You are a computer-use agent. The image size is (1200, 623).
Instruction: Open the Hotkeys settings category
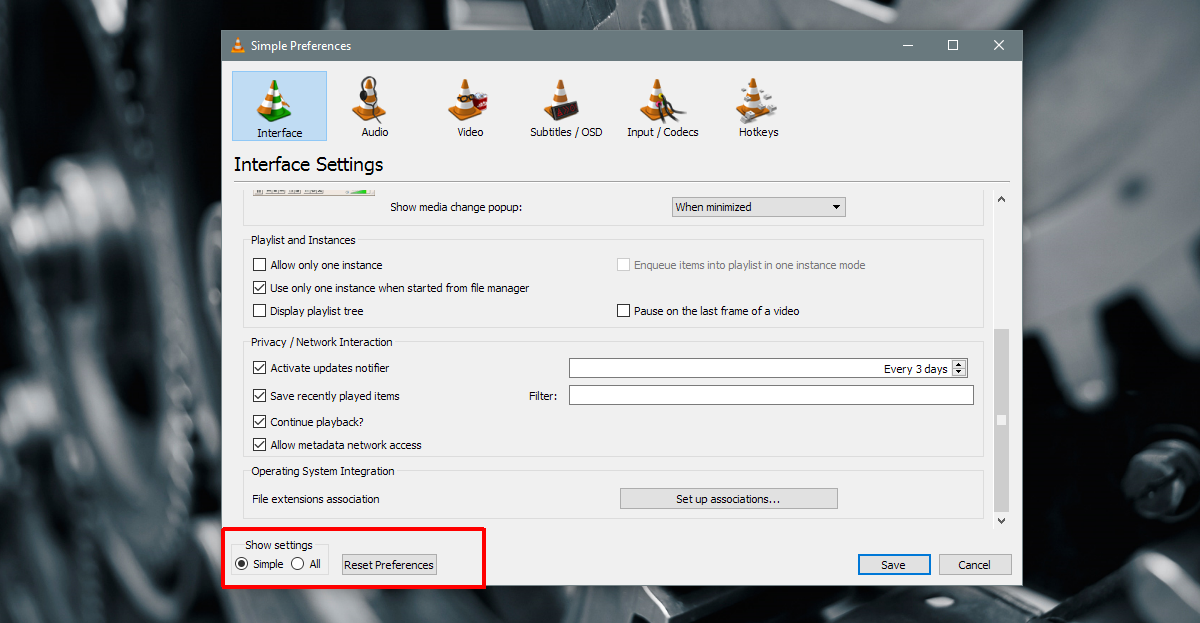pyautogui.click(x=758, y=106)
